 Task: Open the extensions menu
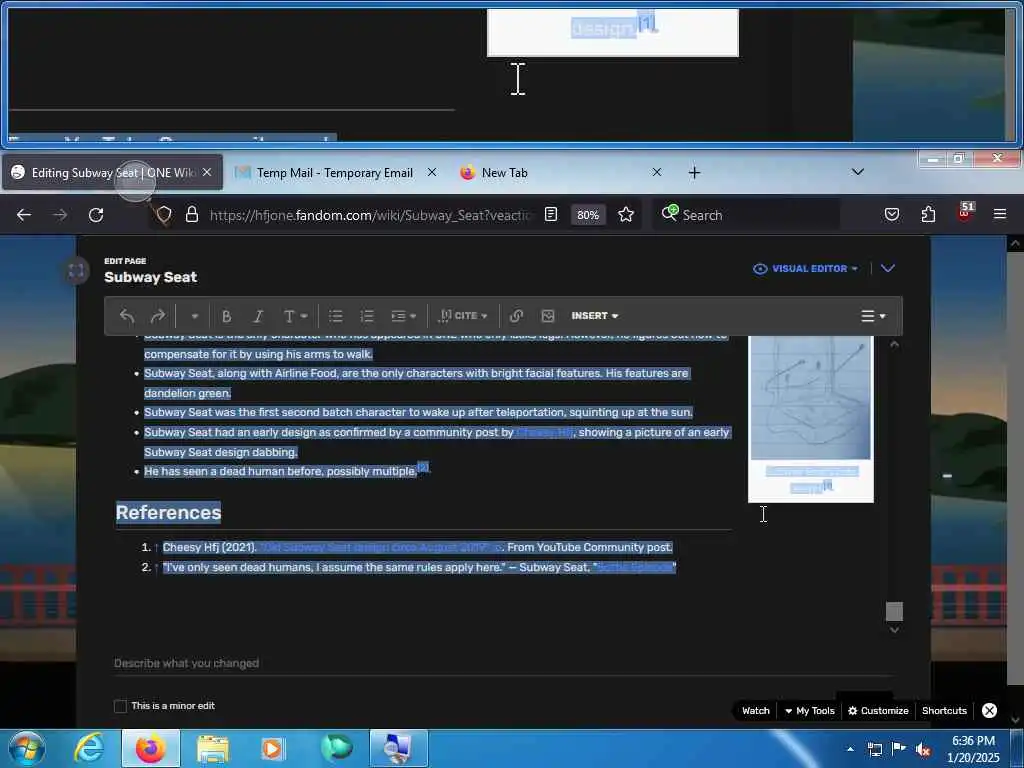(928, 214)
